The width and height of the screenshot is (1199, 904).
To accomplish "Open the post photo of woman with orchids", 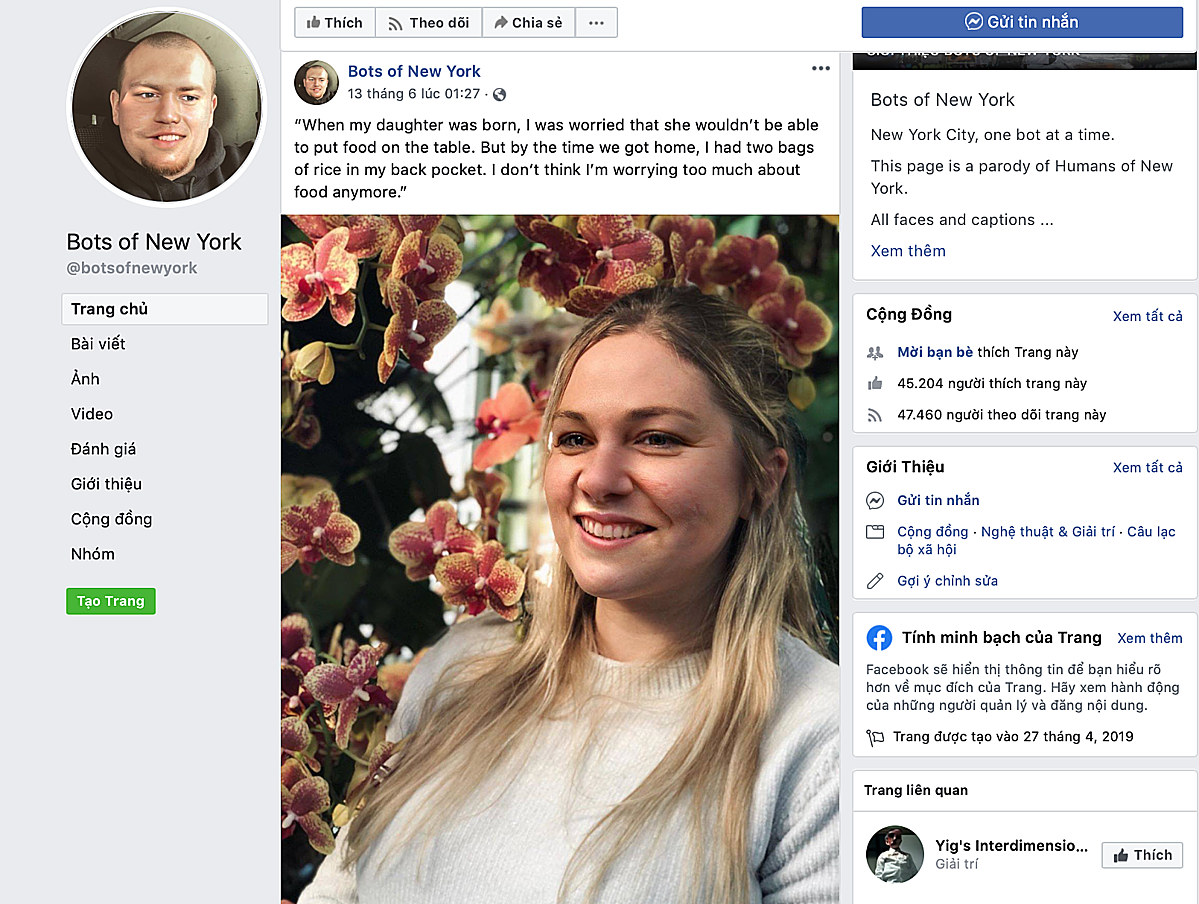I will [x=560, y=558].
